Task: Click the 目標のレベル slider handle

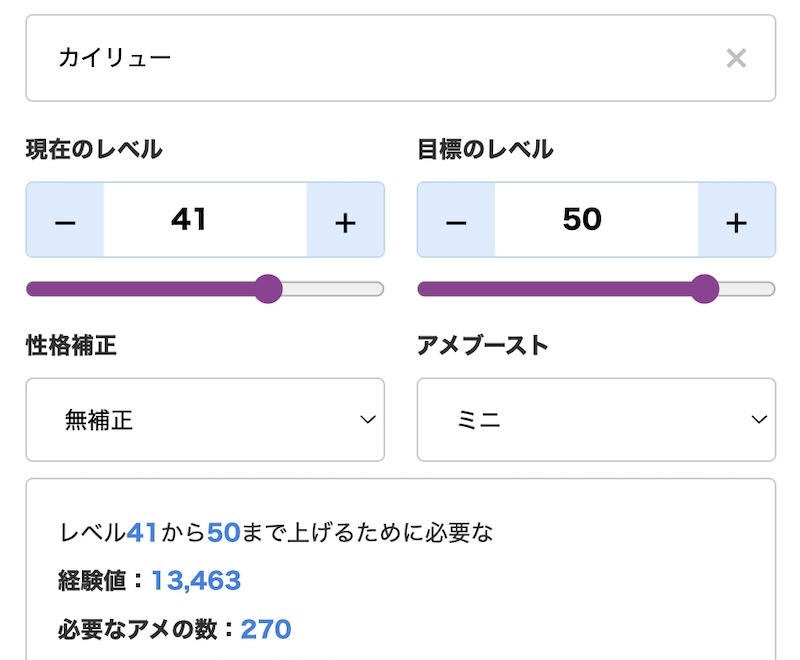Action: point(707,289)
